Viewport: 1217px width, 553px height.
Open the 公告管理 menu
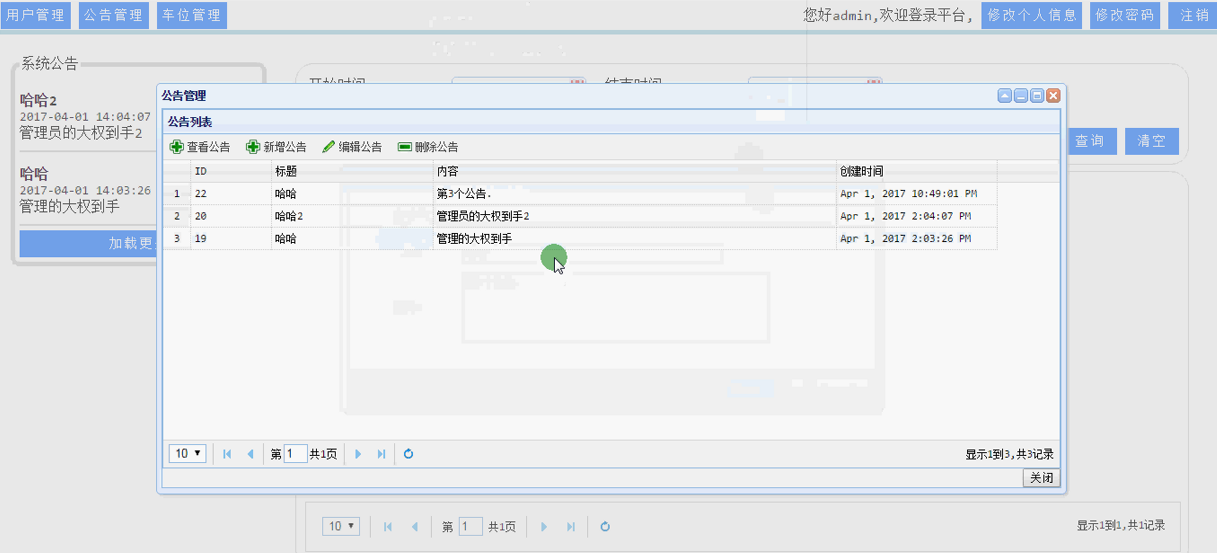coord(114,15)
